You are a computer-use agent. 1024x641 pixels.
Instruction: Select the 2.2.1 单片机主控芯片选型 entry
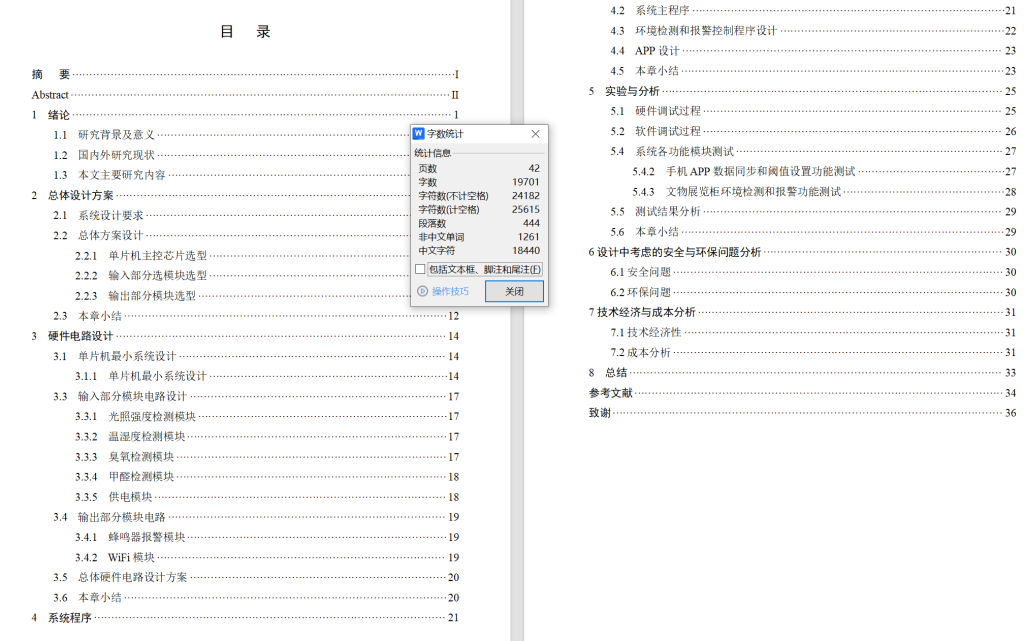(x=157, y=256)
